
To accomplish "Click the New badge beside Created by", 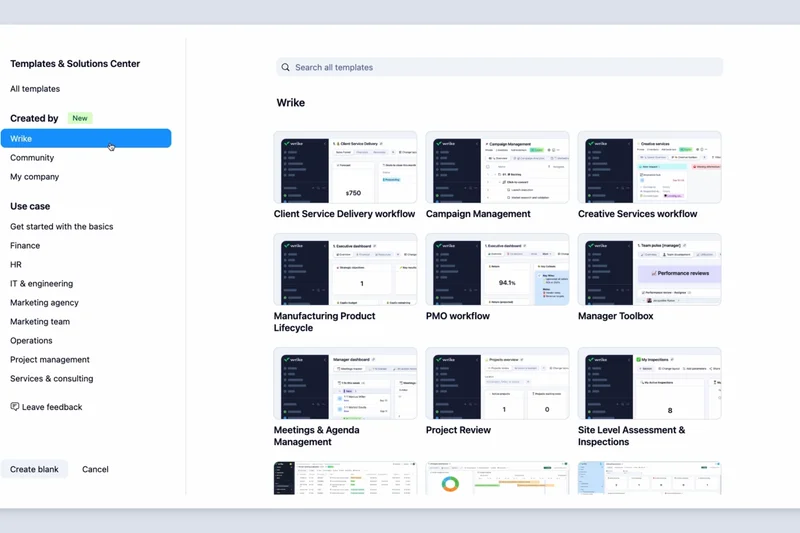I will tap(80, 118).
